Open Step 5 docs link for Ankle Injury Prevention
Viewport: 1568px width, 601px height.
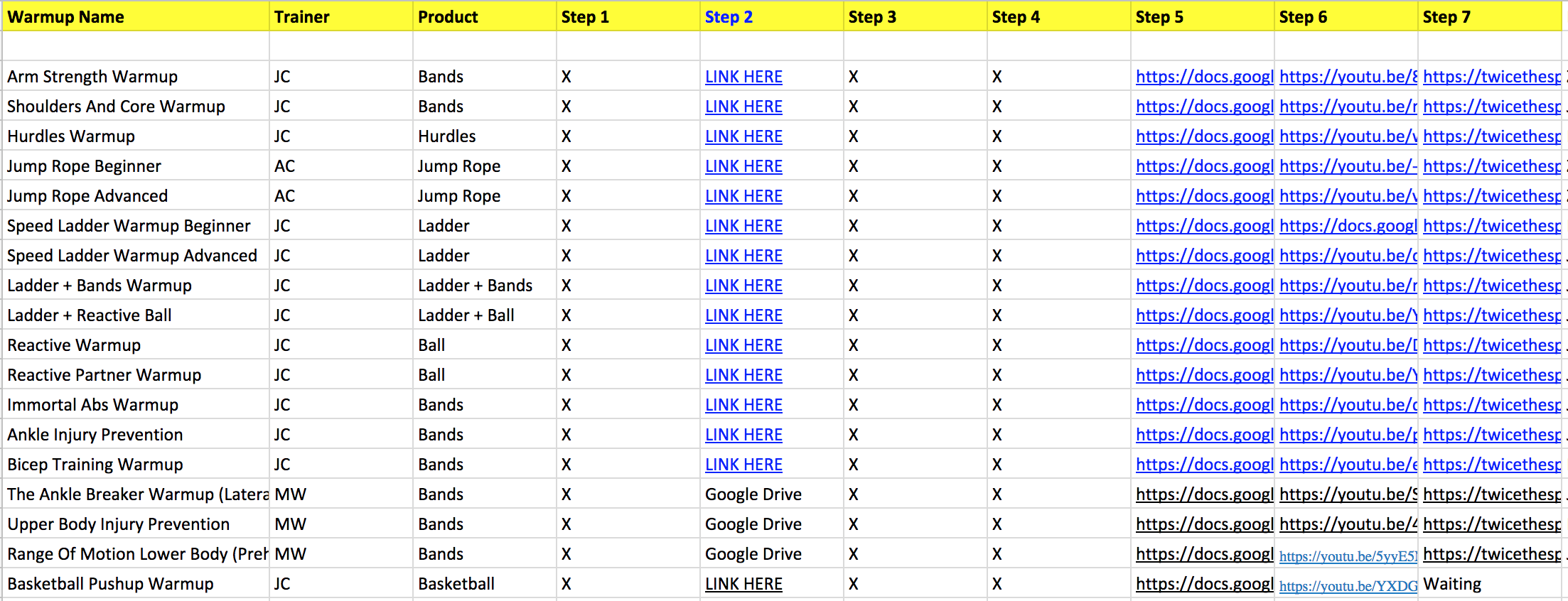[1203, 435]
